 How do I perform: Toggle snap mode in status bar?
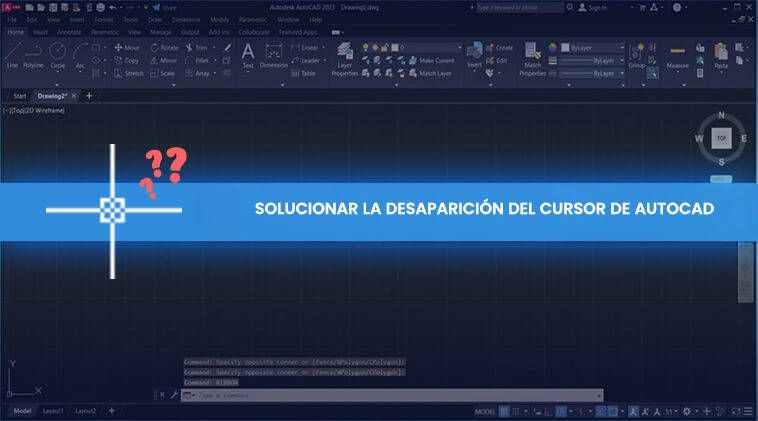tap(516, 411)
